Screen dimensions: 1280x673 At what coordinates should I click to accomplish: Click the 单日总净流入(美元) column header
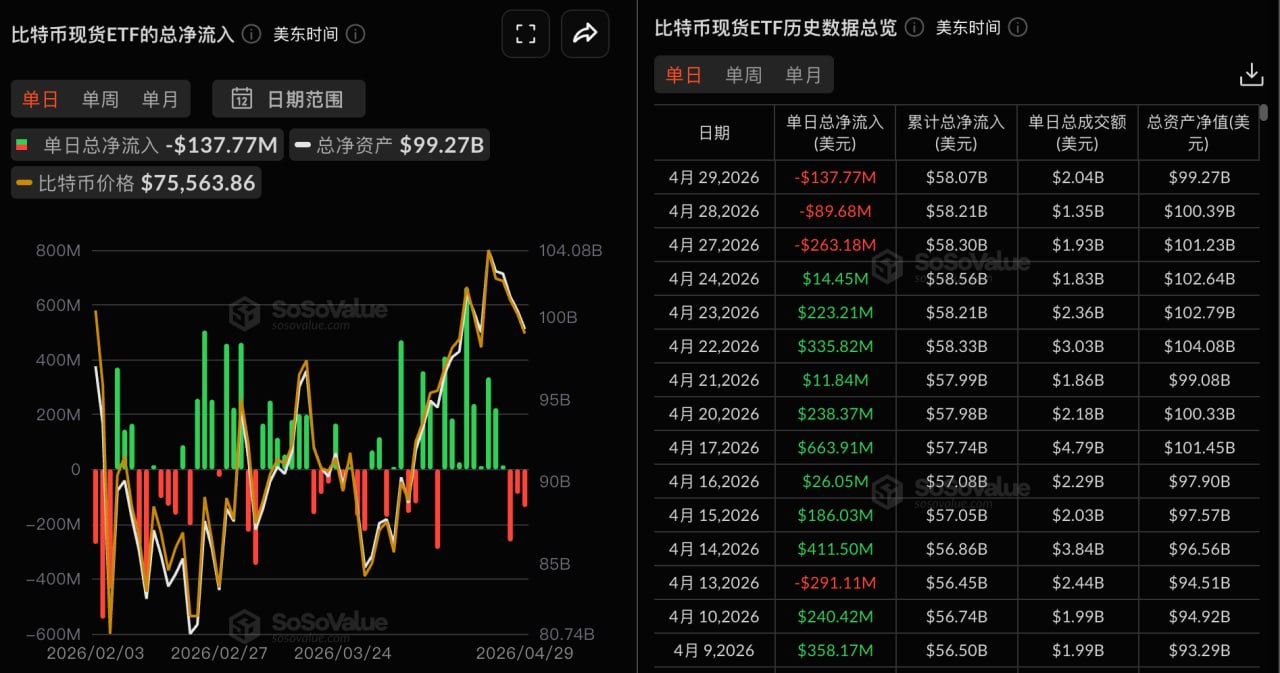835,132
